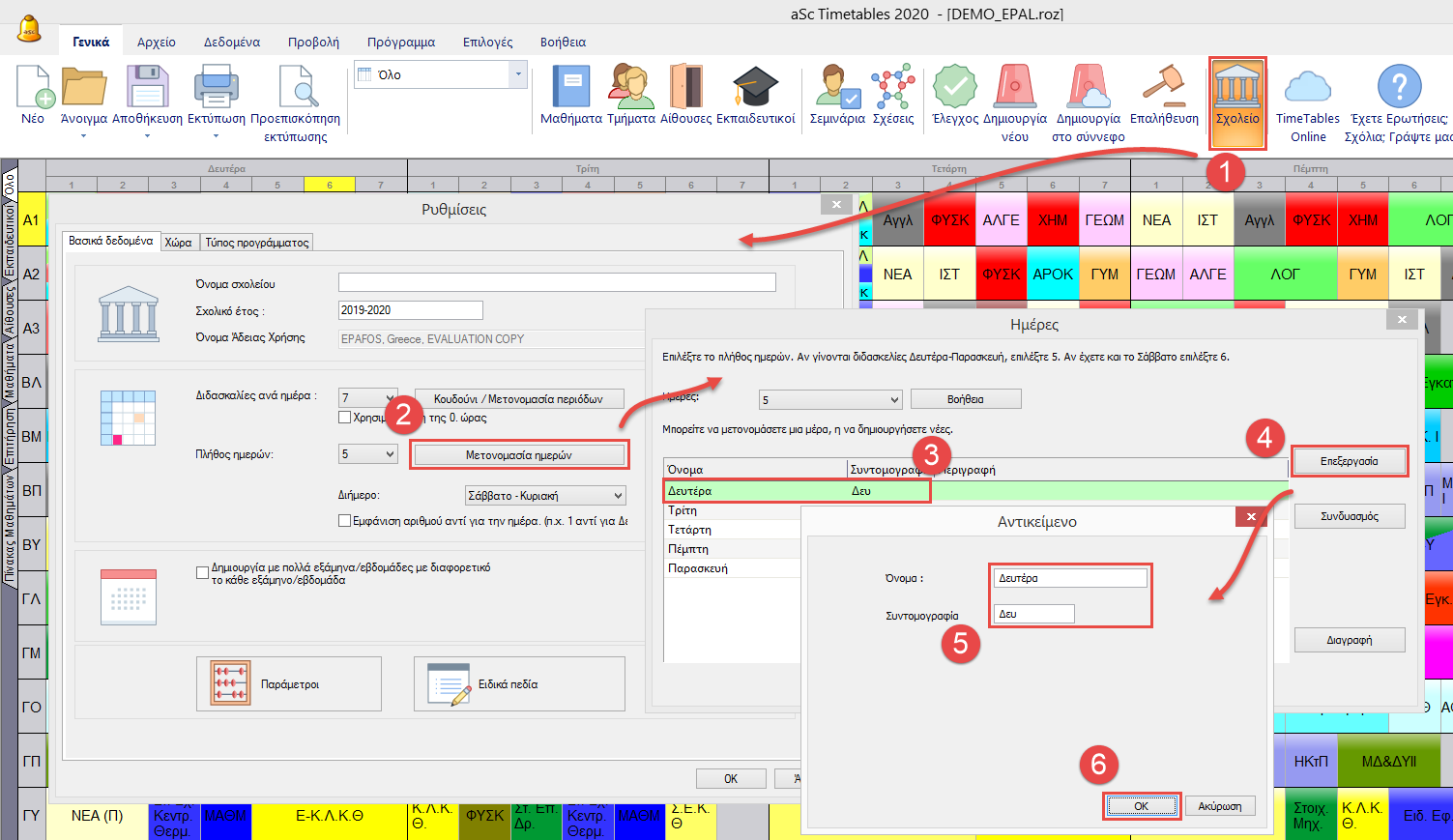
Task: Click the Όνομα field containing Δευτέρα
Action: [1069, 578]
